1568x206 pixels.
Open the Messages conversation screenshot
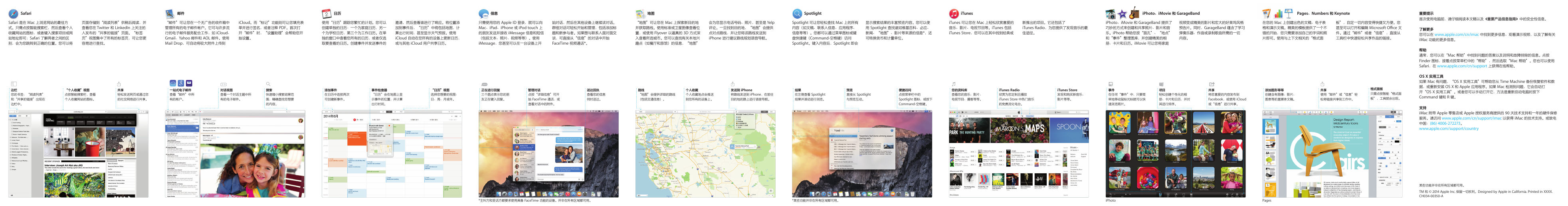[548, 154]
